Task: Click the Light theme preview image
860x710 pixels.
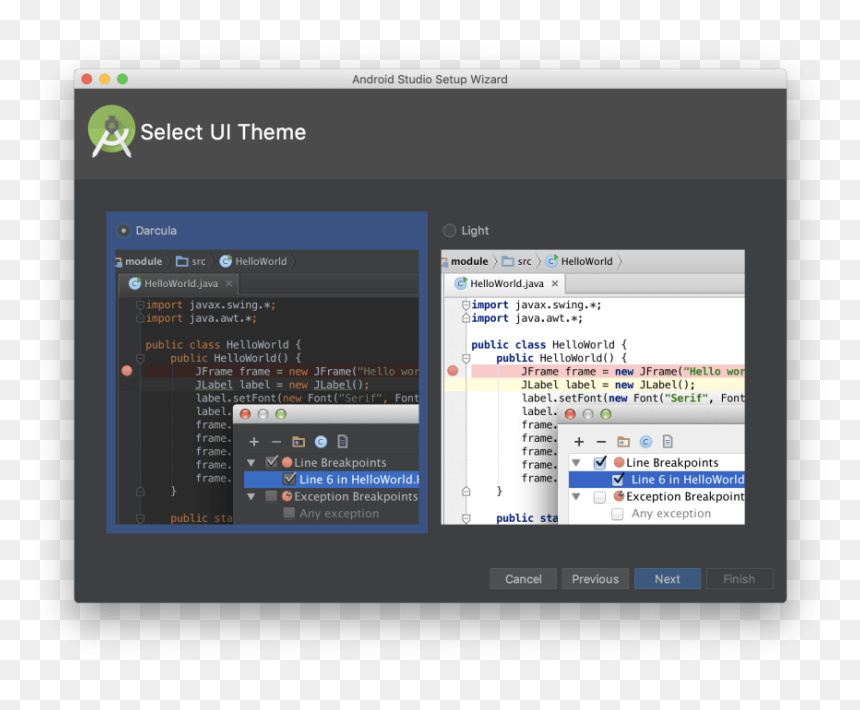Action: 593,387
